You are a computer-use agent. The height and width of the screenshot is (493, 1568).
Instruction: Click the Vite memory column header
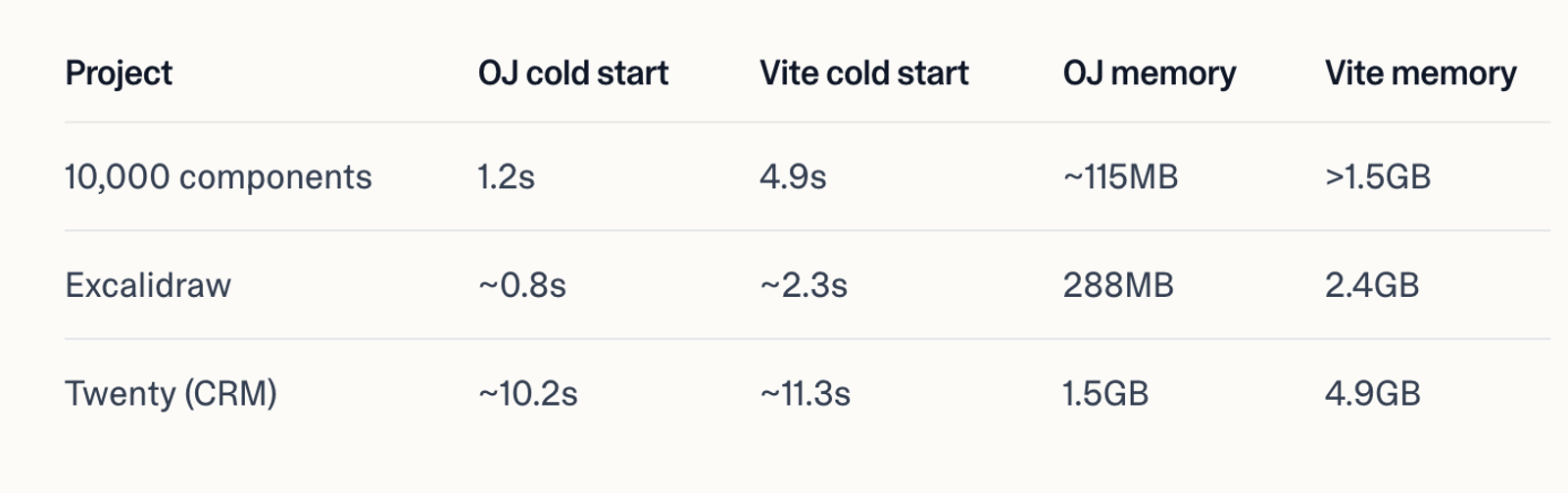[1421, 74]
